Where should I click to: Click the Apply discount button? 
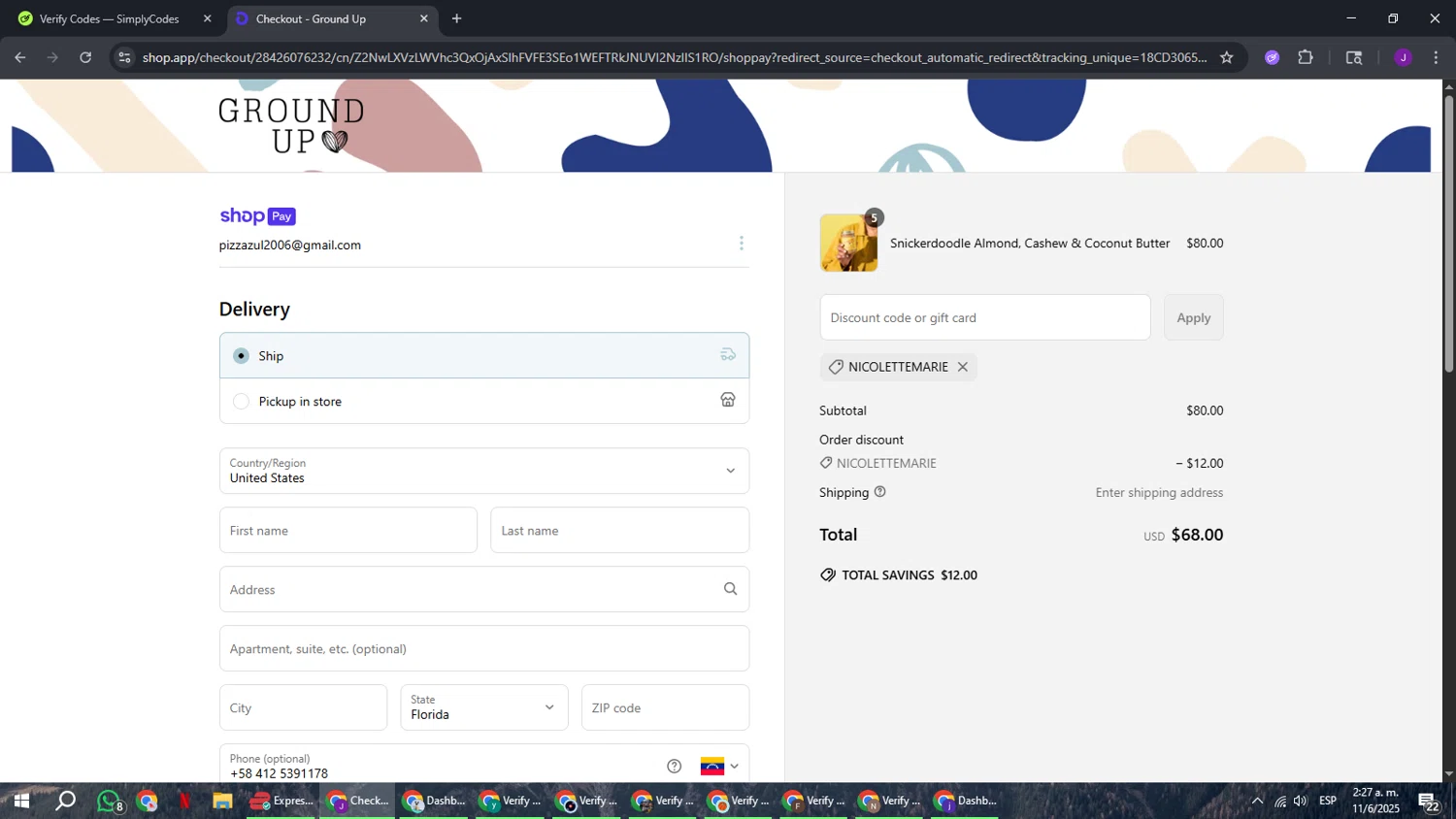(x=1194, y=317)
